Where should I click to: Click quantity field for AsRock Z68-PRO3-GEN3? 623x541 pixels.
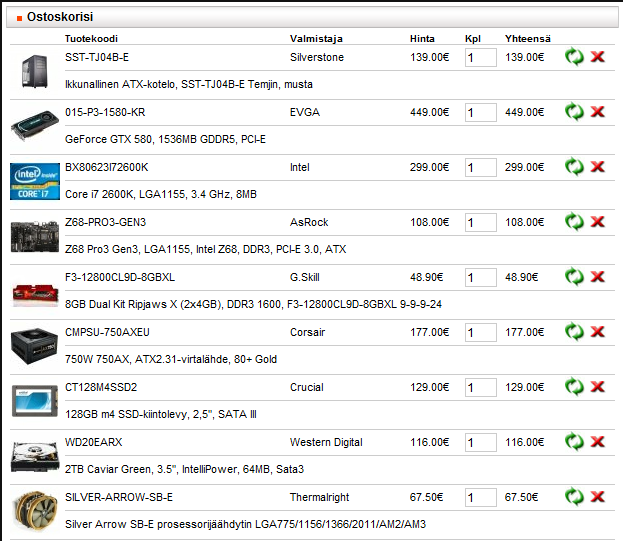pyautogui.click(x=481, y=222)
